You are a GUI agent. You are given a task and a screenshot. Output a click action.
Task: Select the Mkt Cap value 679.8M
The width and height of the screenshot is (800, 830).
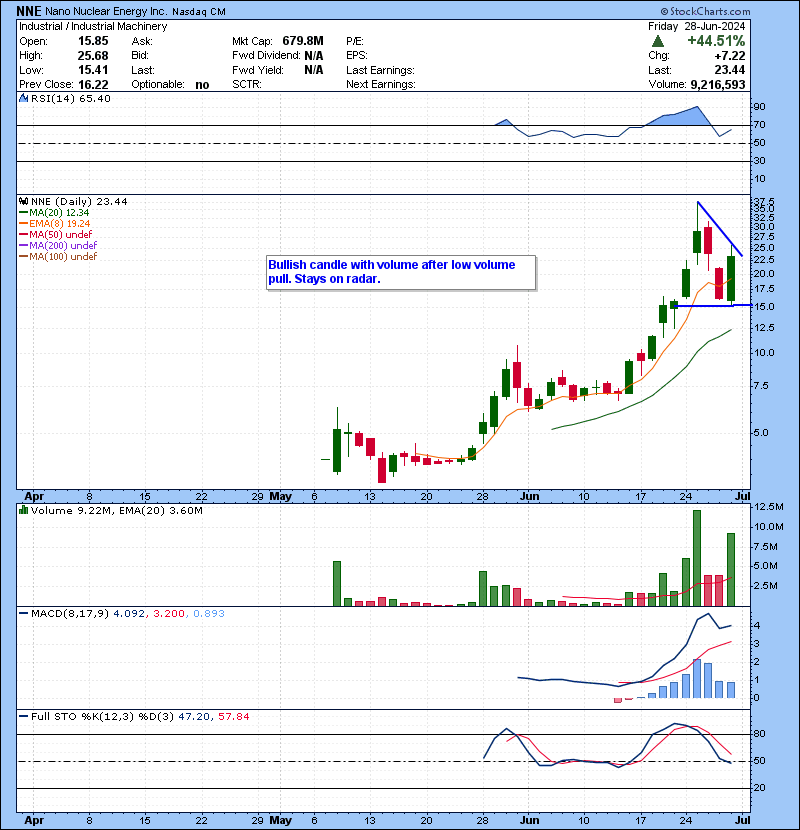point(303,41)
